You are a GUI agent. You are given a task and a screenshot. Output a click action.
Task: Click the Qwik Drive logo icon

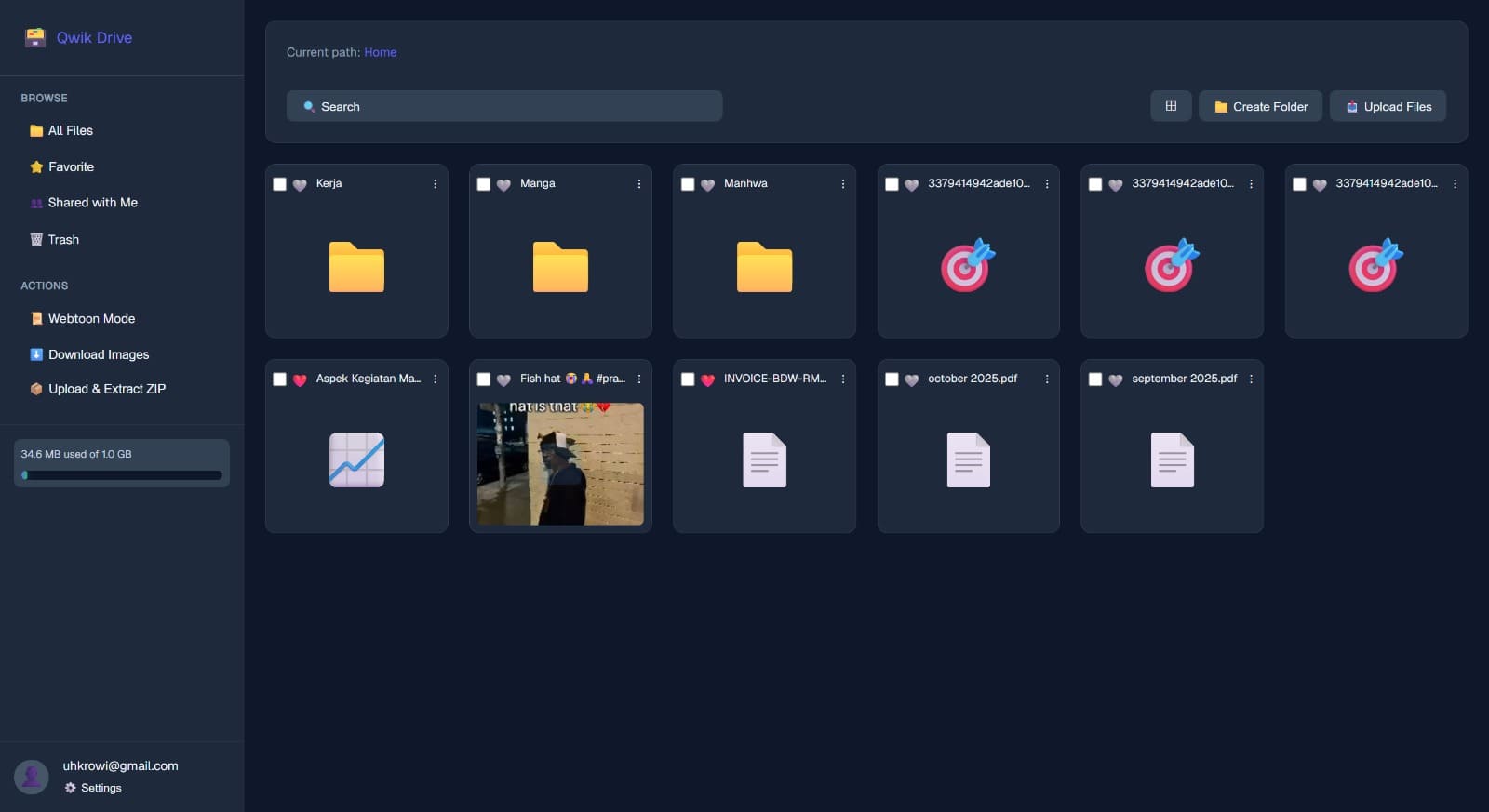click(x=35, y=37)
